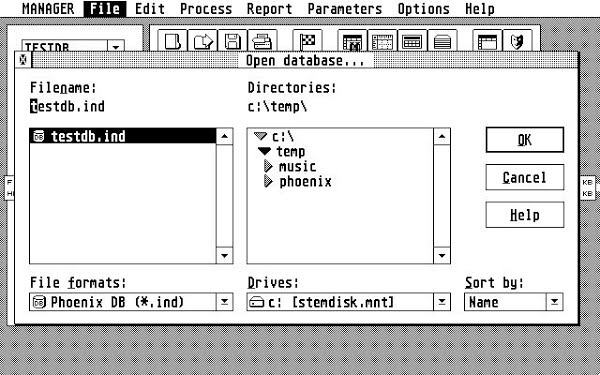
Task: Click the form layout toolbar icon
Action: coord(382,41)
